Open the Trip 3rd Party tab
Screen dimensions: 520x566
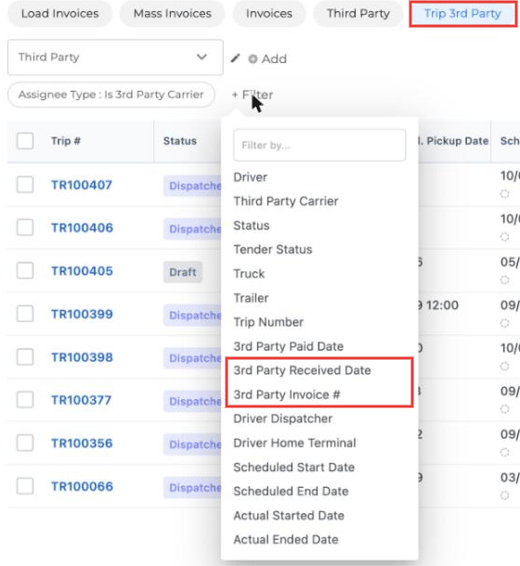click(463, 14)
